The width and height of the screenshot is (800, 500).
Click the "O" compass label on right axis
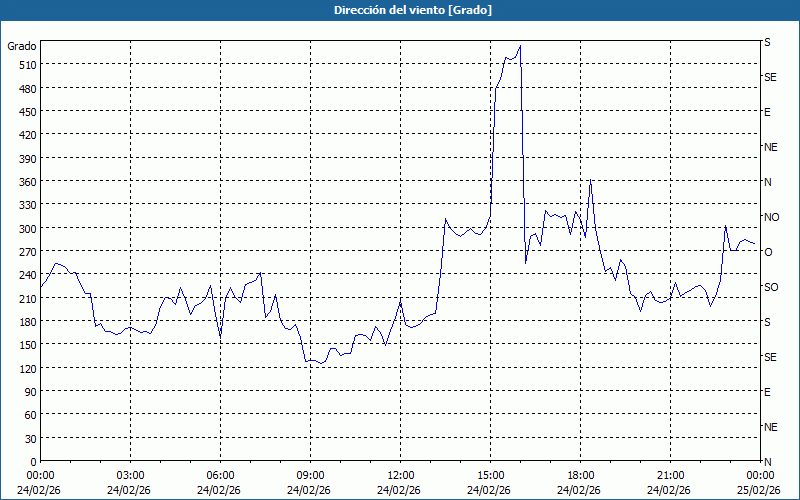(x=768, y=252)
